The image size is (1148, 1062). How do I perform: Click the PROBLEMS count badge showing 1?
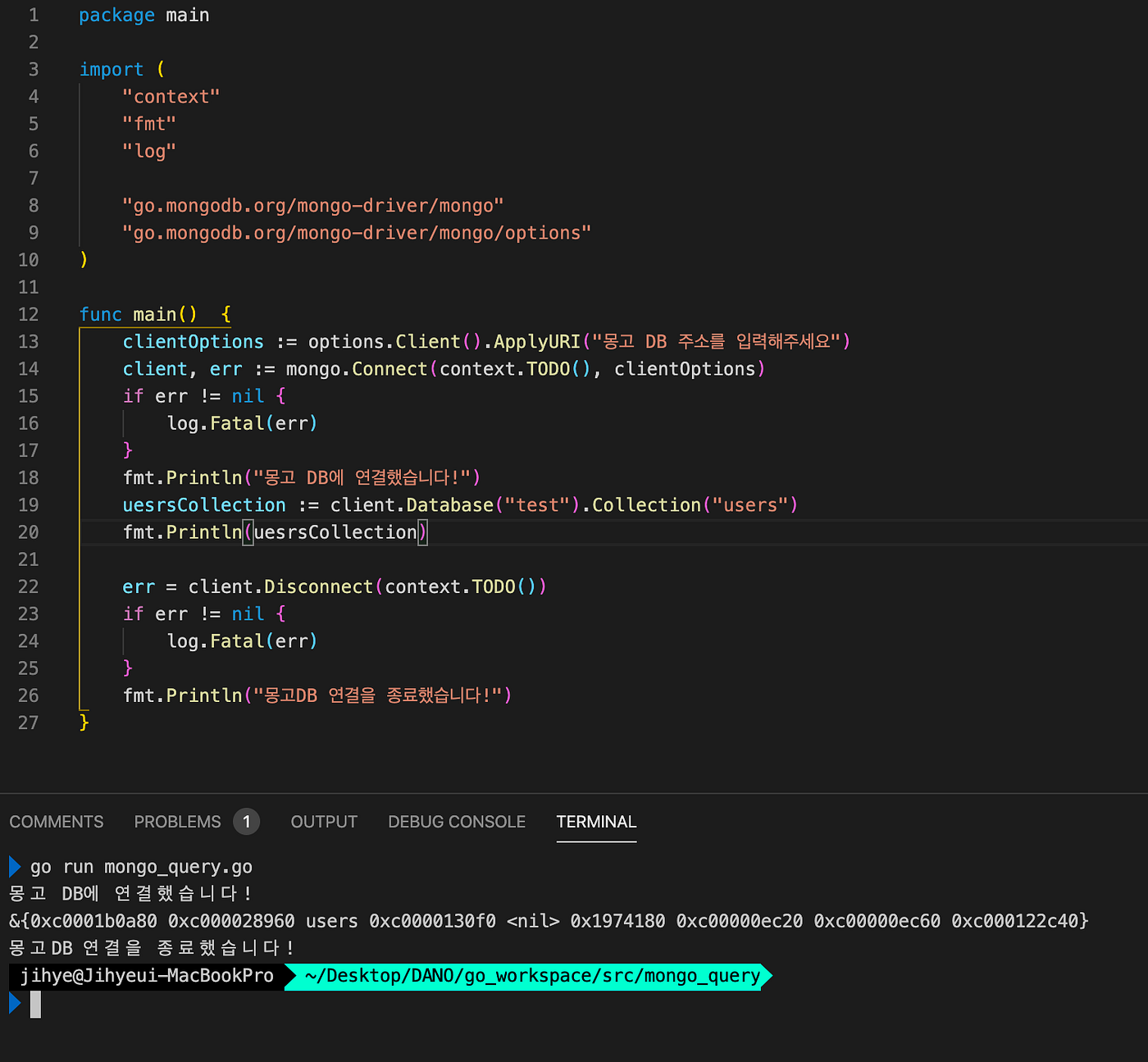point(247,822)
